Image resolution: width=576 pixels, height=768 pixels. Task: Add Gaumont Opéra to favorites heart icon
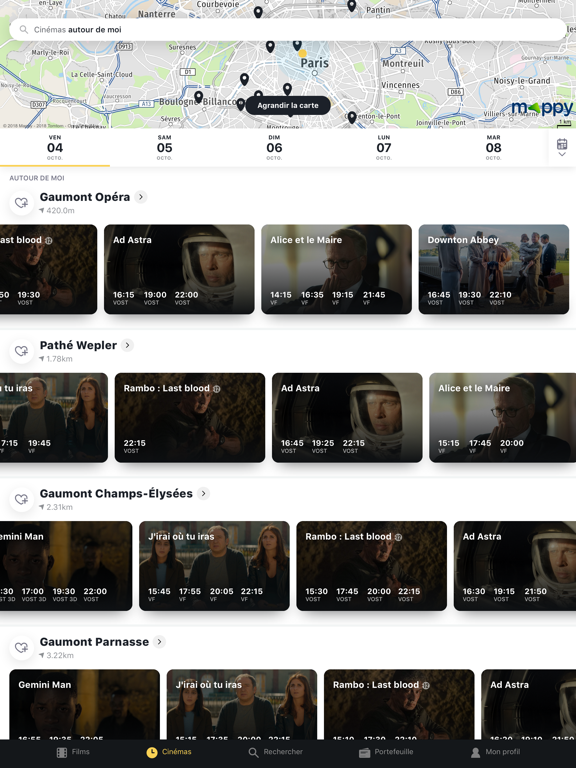pyautogui.click(x=22, y=203)
